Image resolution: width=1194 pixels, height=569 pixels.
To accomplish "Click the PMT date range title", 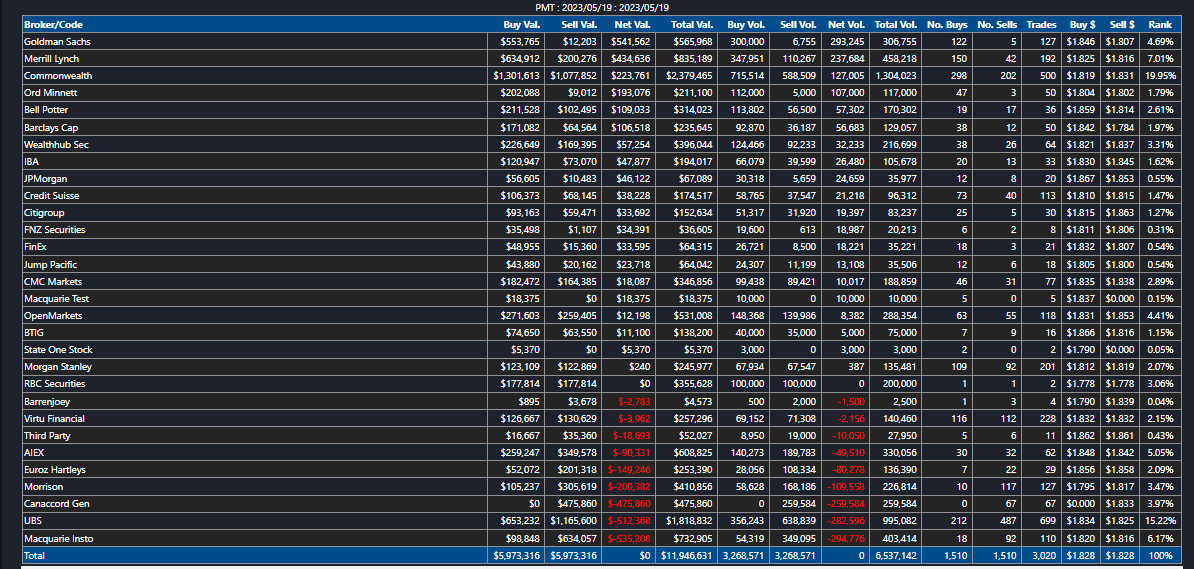I will (x=600, y=8).
